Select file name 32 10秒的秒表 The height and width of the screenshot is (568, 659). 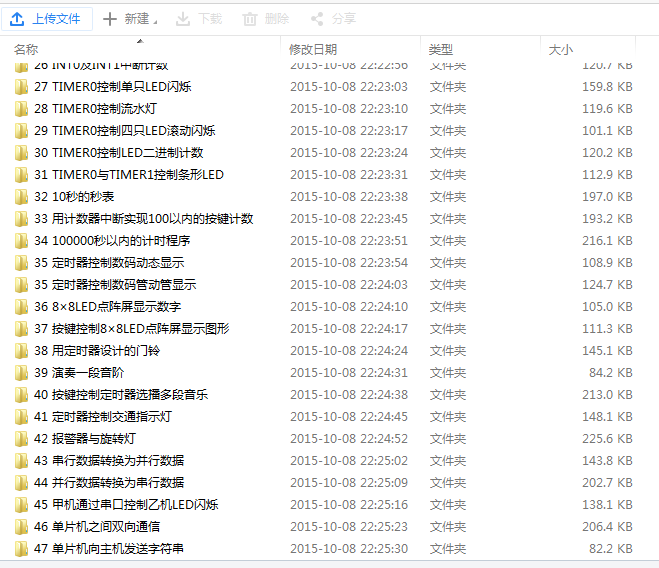74,196
